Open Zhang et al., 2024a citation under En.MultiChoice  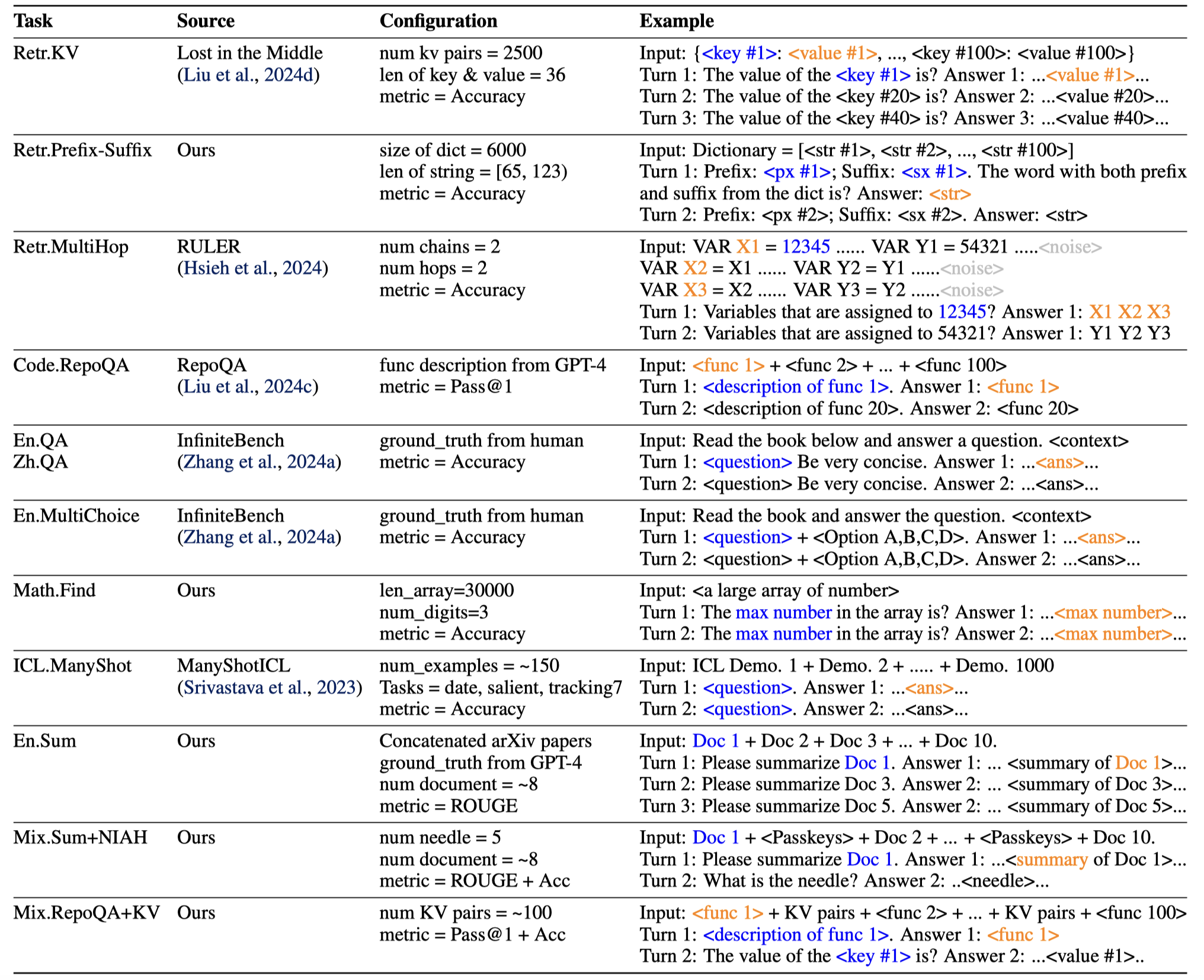259,537
